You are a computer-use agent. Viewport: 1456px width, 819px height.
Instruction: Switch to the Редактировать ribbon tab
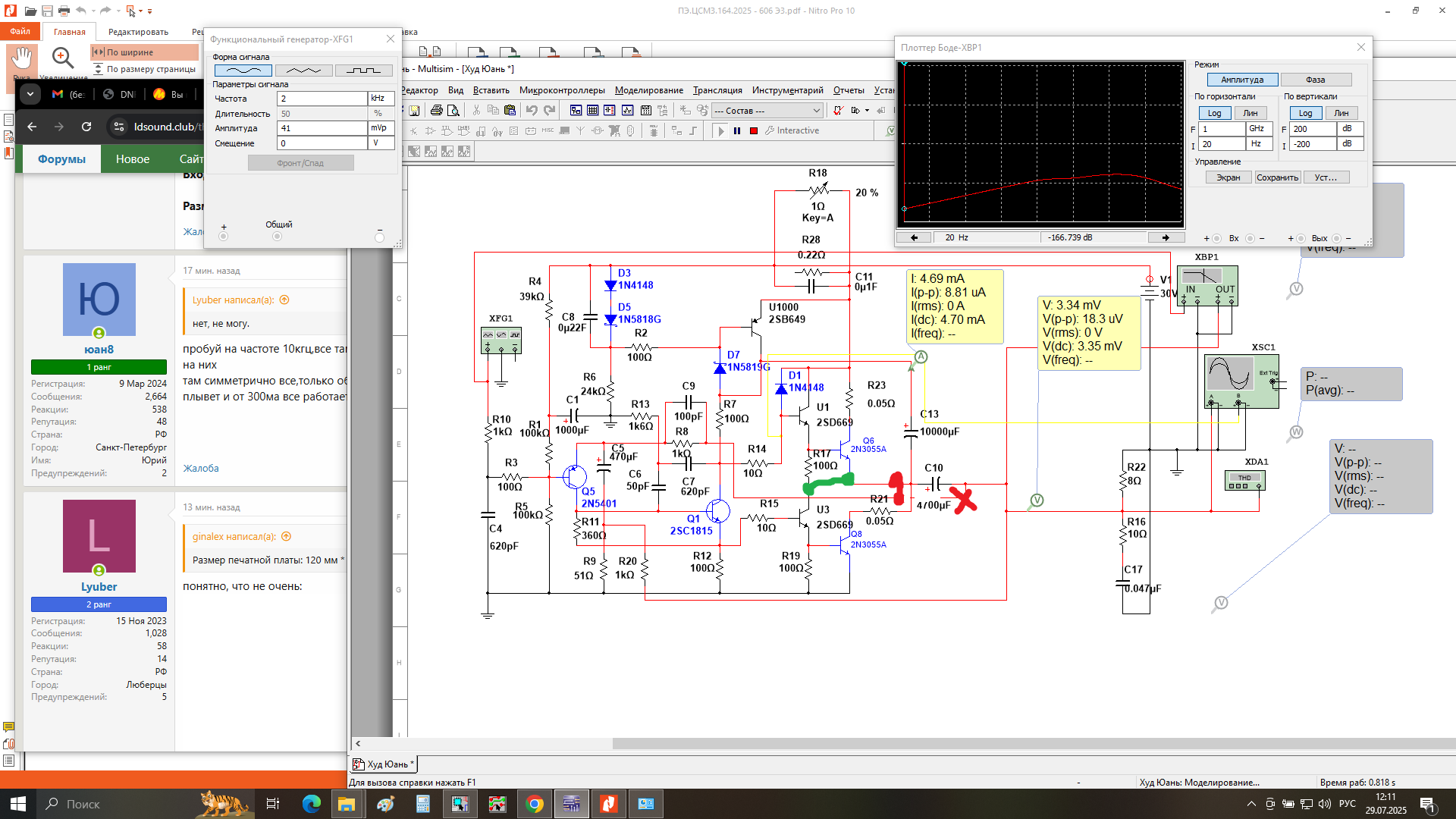tap(138, 32)
